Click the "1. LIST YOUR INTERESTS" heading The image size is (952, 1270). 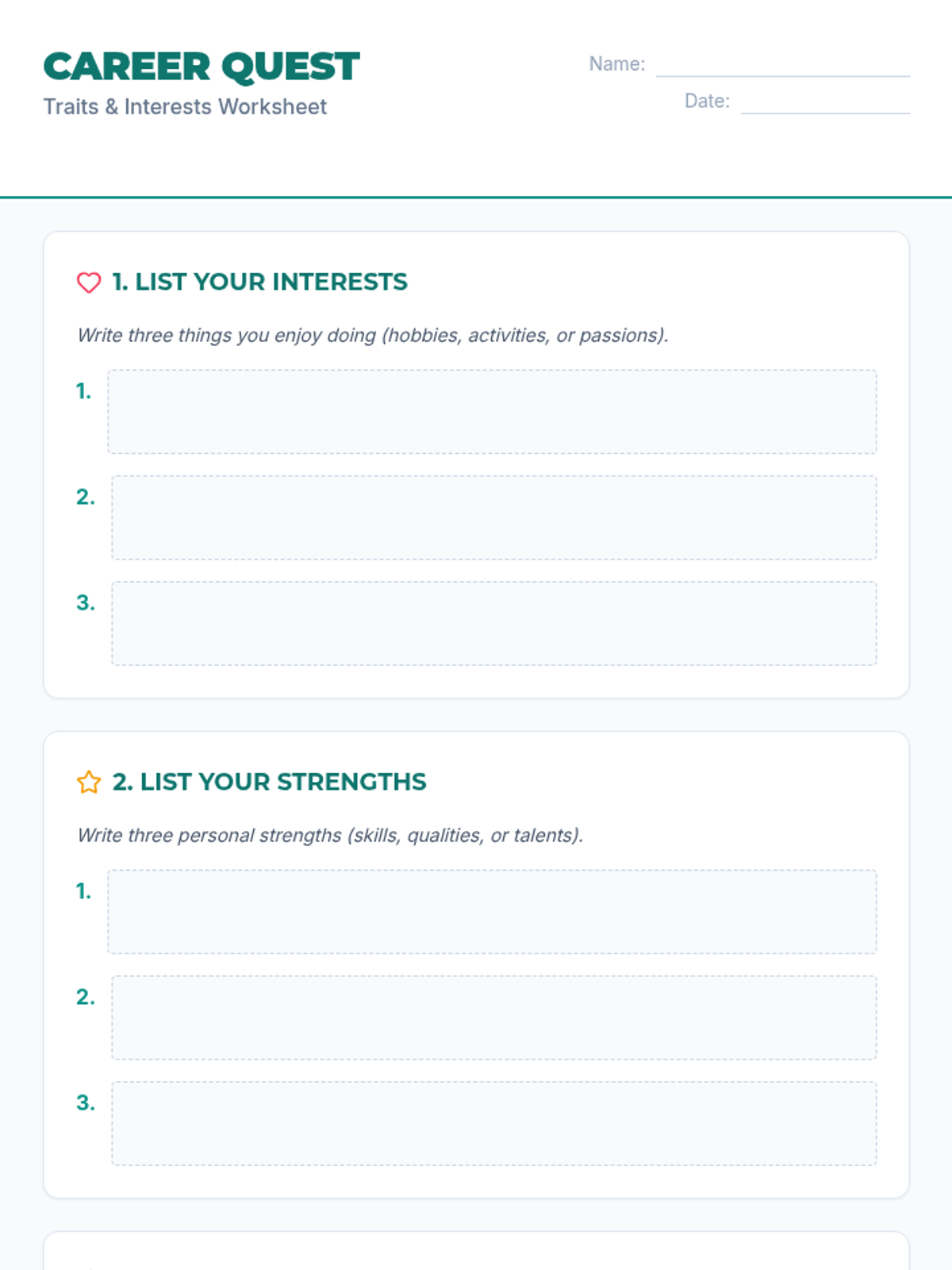pos(259,282)
